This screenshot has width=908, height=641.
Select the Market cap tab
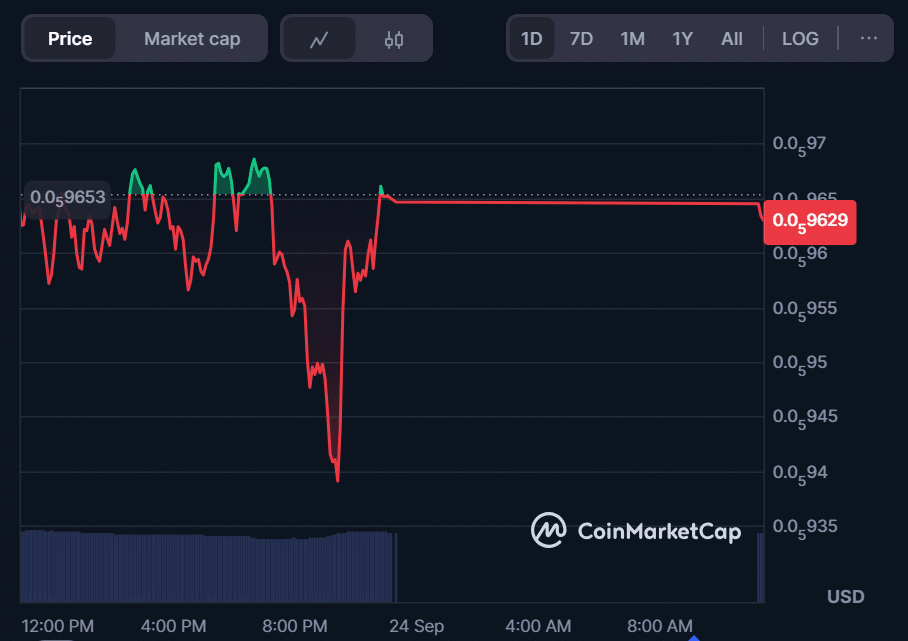click(192, 39)
